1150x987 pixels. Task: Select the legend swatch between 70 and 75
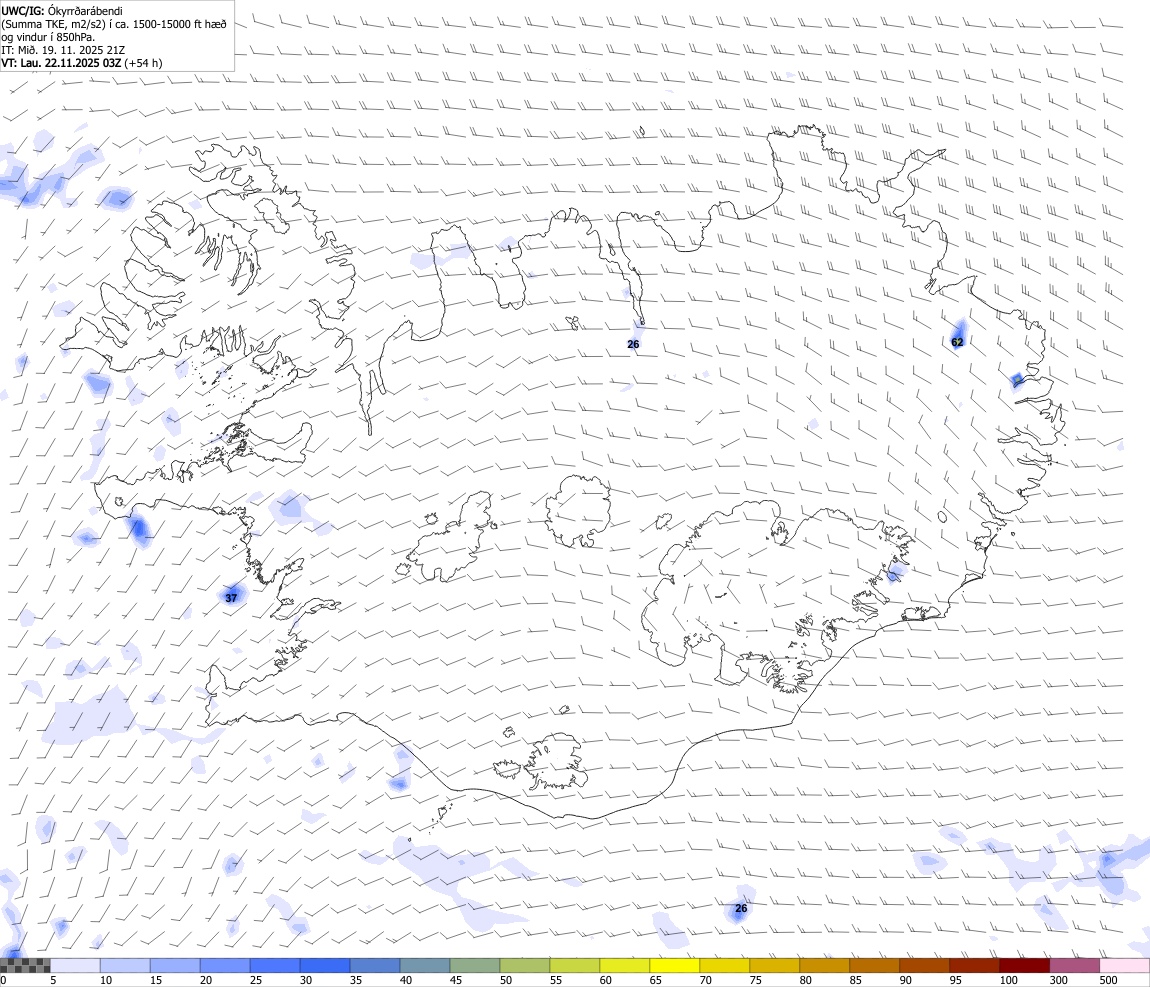(725, 965)
